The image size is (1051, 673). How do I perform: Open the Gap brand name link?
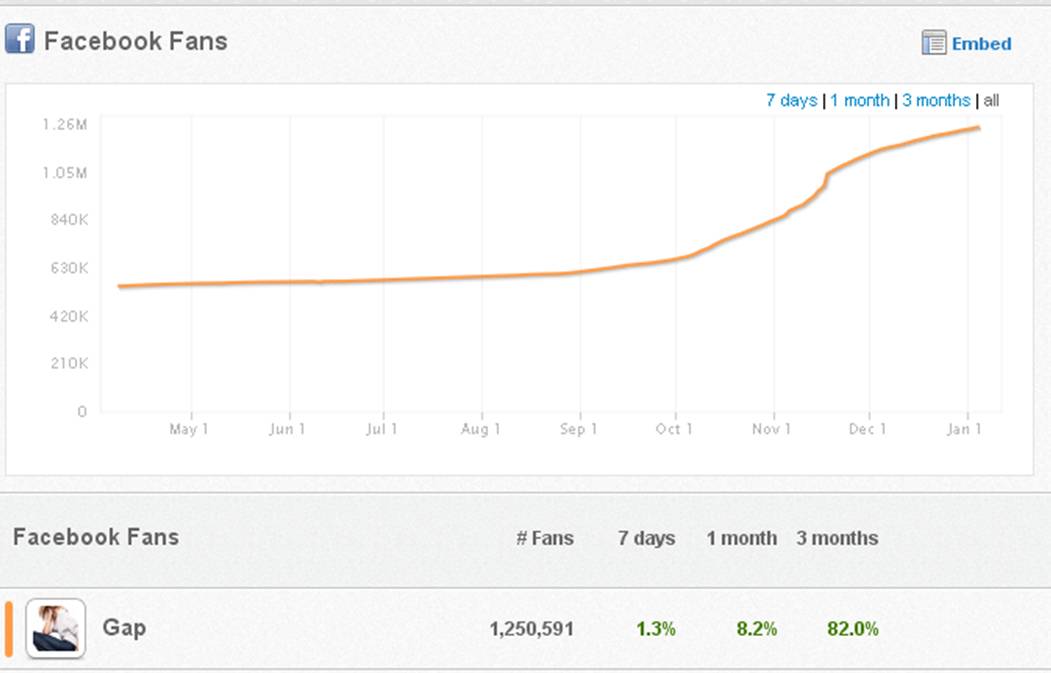coord(124,628)
